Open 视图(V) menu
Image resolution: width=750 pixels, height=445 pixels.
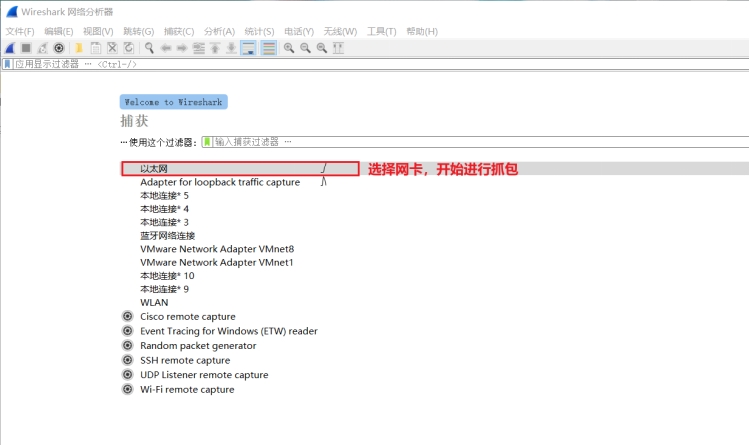click(98, 32)
